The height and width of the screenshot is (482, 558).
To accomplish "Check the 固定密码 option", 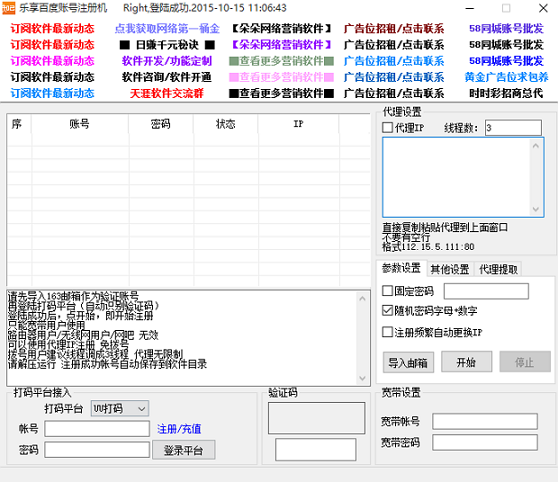I will click(387, 291).
